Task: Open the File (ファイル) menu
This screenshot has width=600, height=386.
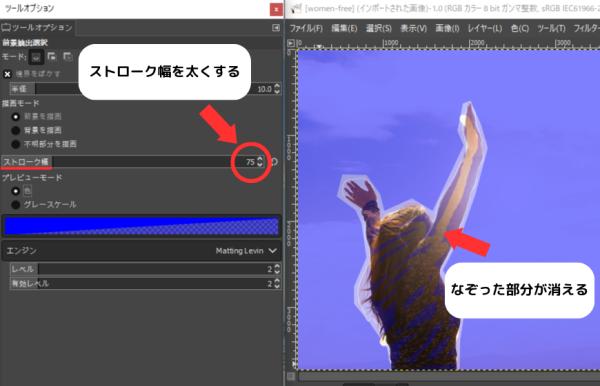Action: (306, 28)
